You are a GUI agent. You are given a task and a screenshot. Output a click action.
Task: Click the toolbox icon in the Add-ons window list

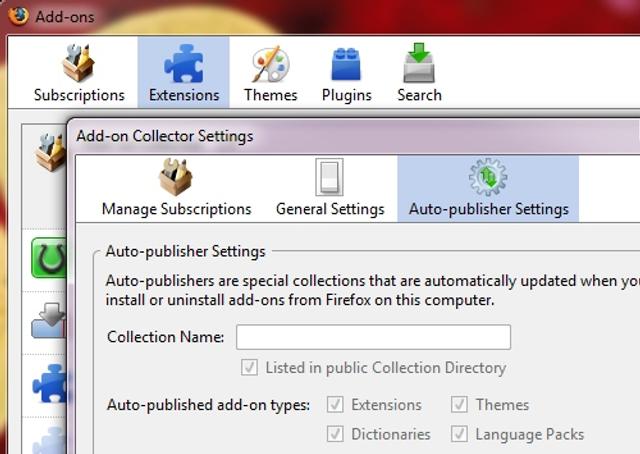click(51, 152)
